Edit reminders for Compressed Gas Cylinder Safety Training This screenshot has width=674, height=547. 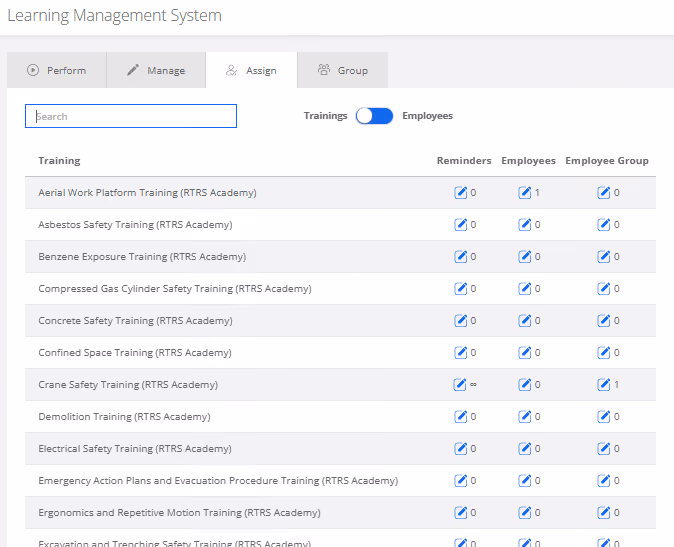(460, 288)
